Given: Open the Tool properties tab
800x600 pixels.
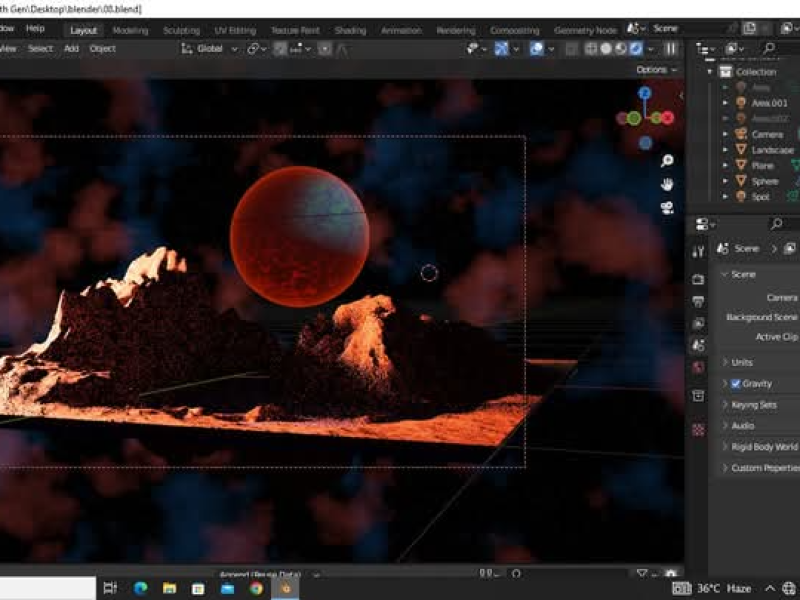Looking at the screenshot, I should (x=698, y=251).
